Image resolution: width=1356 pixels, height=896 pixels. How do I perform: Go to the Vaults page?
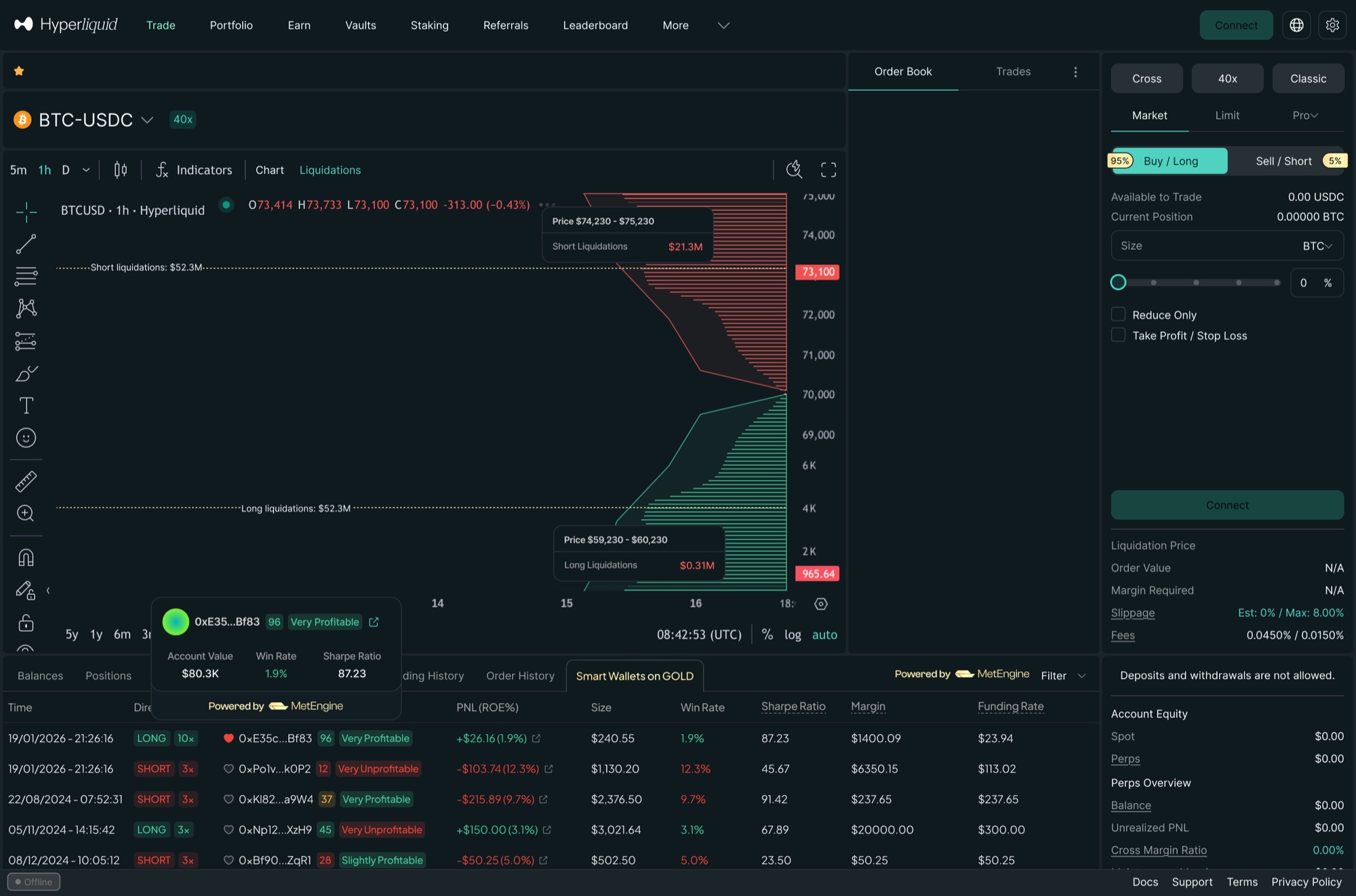(x=361, y=25)
